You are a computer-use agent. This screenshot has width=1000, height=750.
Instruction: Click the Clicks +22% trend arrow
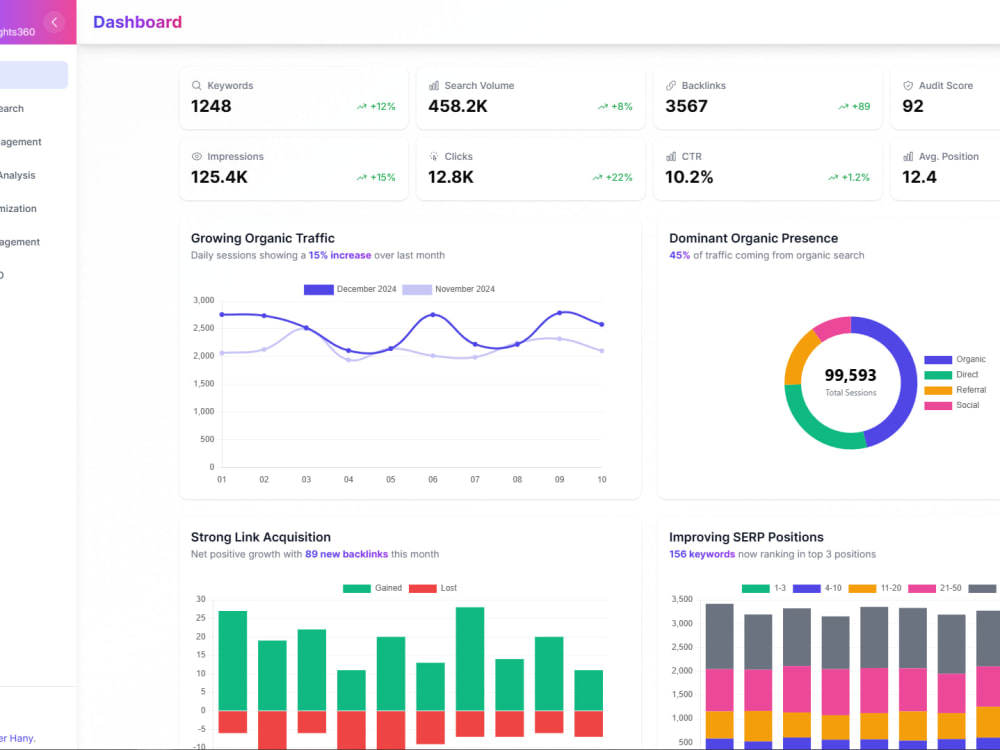597,177
